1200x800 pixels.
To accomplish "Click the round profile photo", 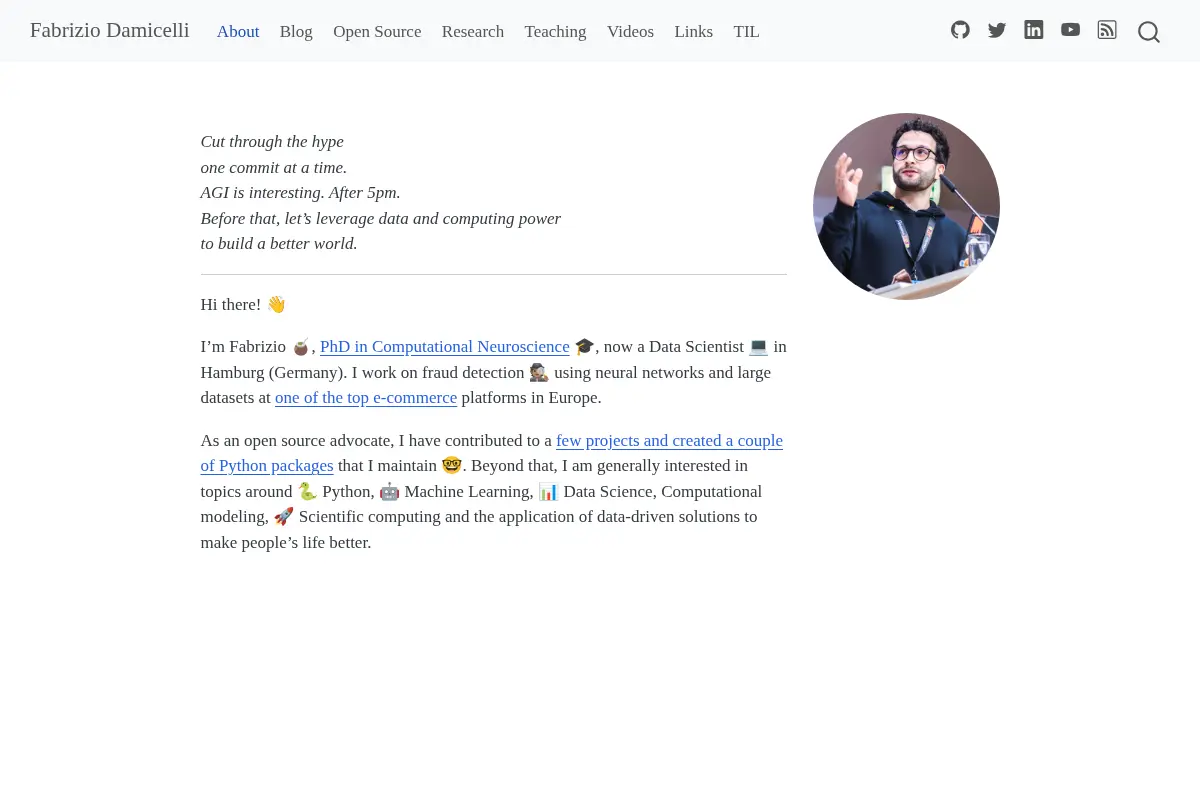I will tap(906, 206).
